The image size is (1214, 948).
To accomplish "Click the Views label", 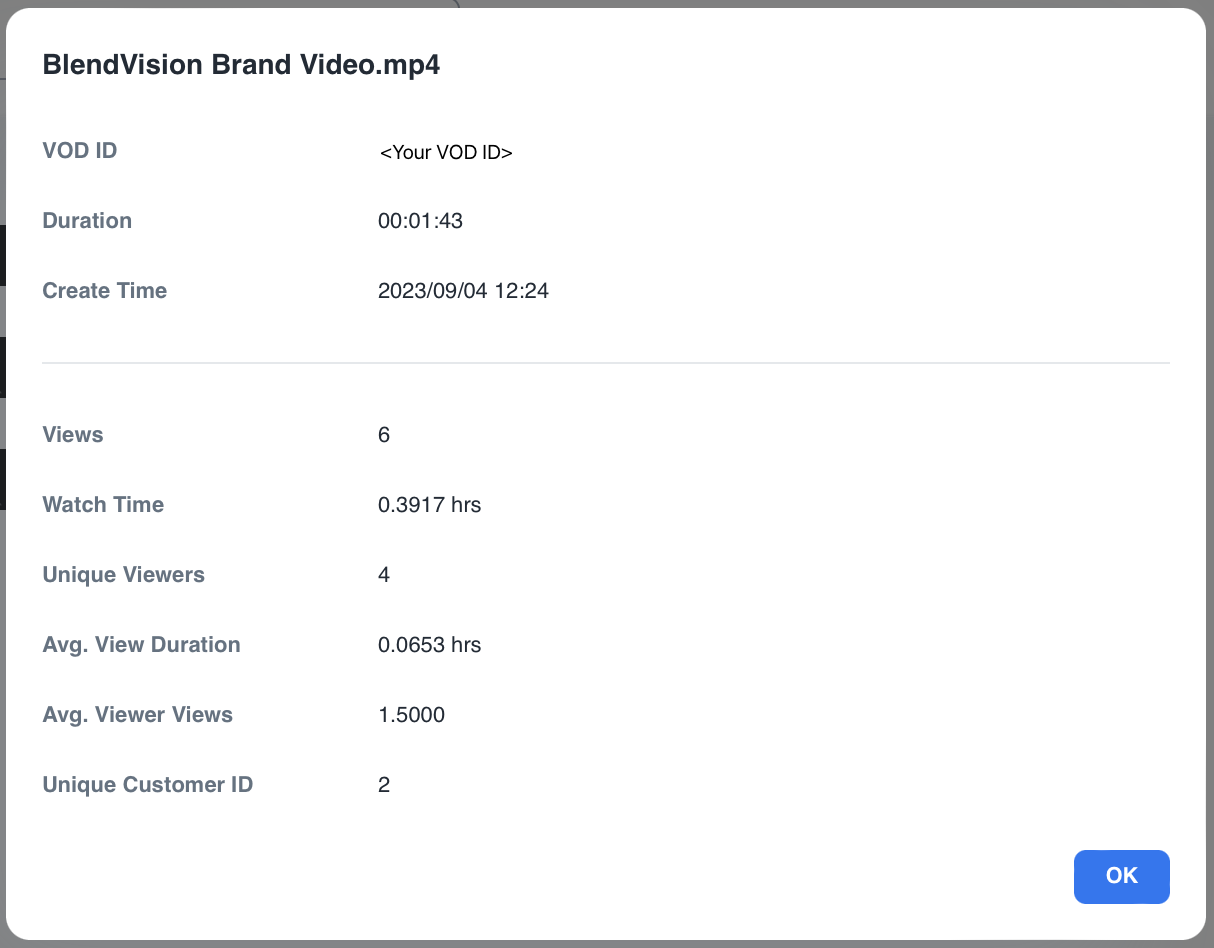I will [73, 435].
